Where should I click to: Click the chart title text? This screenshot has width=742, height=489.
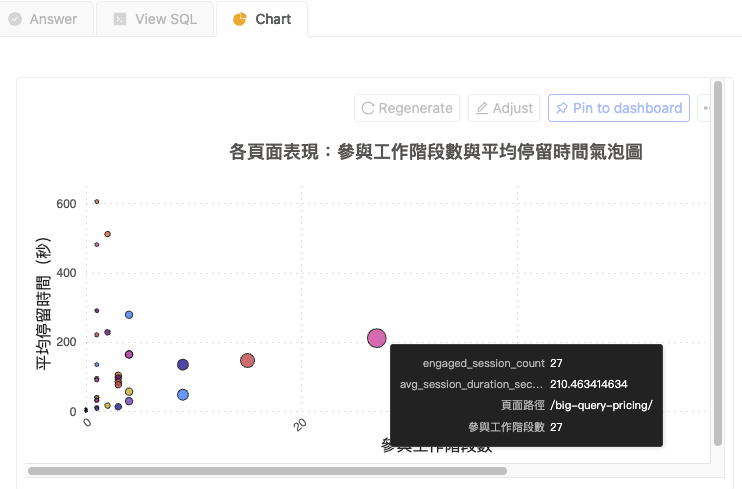[x=436, y=152]
